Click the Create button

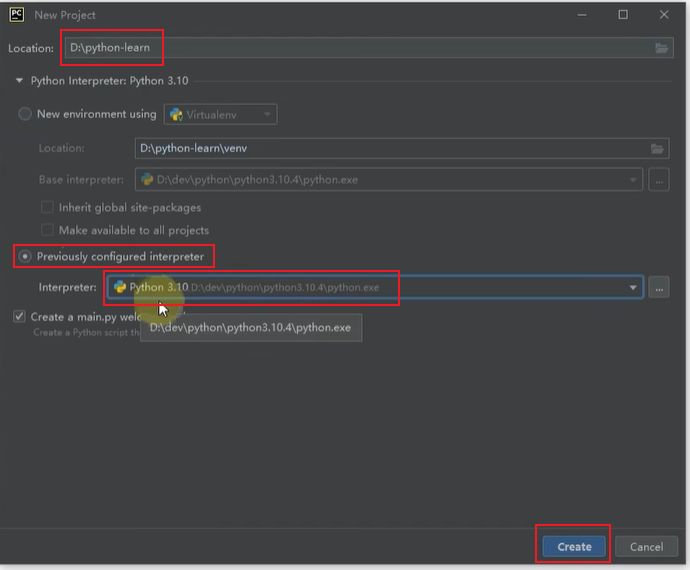(x=574, y=546)
